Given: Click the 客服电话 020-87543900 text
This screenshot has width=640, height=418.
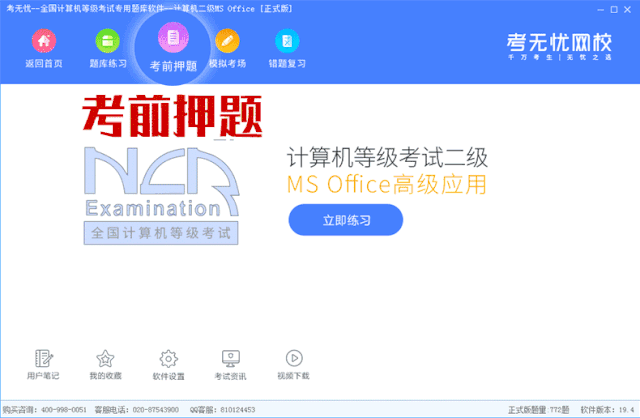Looking at the screenshot, I should [136, 409].
